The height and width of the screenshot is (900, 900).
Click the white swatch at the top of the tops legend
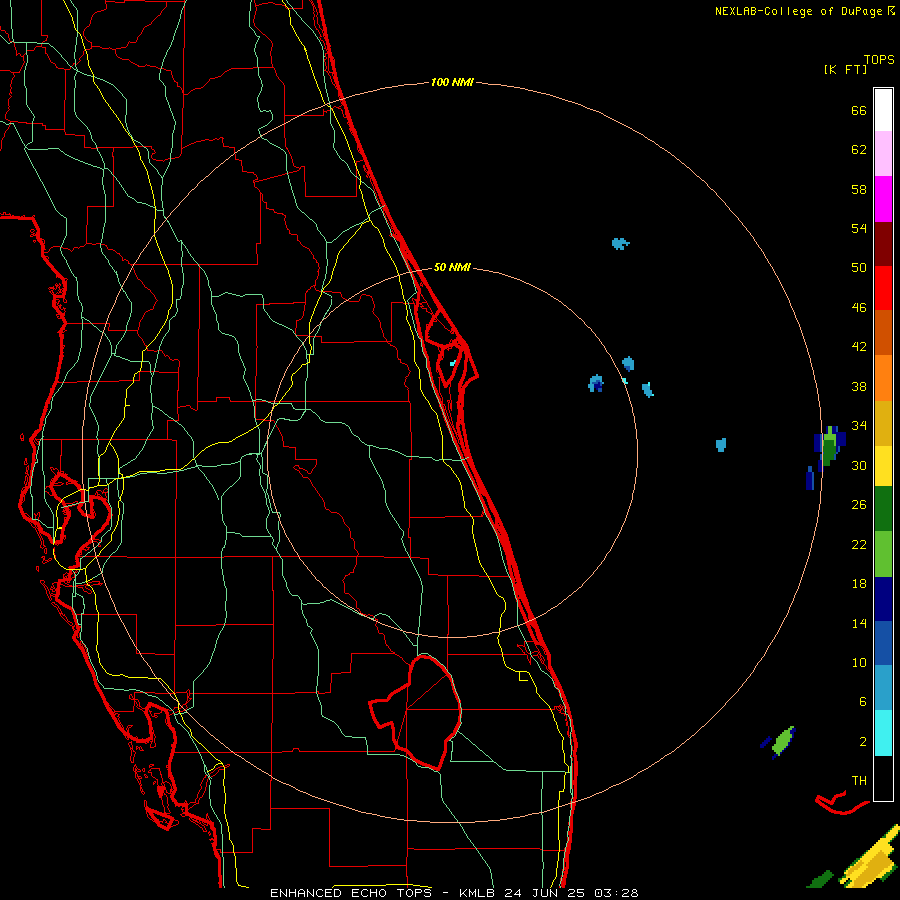coord(883,110)
